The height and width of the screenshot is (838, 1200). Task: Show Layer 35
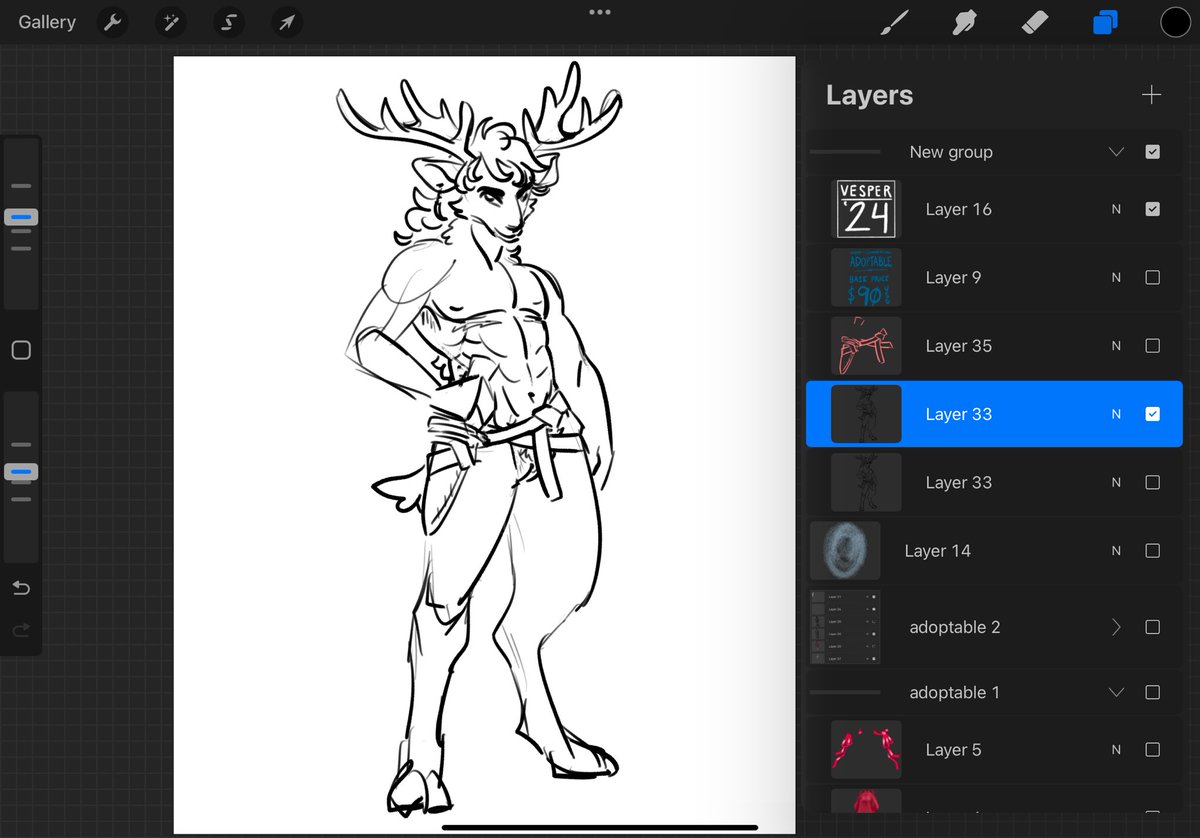point(1152,346)
